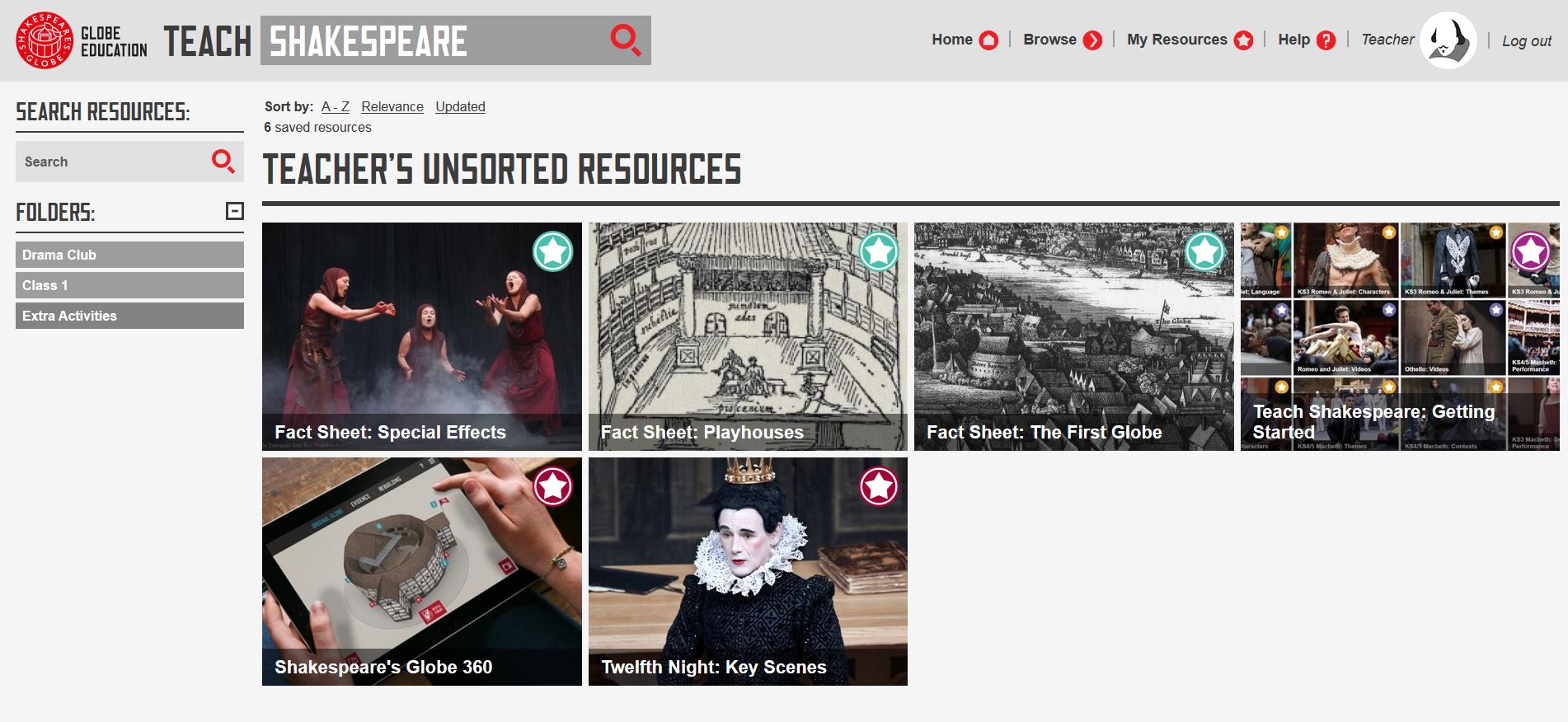The height and width of the screenshot is (722, 1568).
Task: Click the Browse arrow icon
Action: pyautogui.click(x=1092, y=40)
